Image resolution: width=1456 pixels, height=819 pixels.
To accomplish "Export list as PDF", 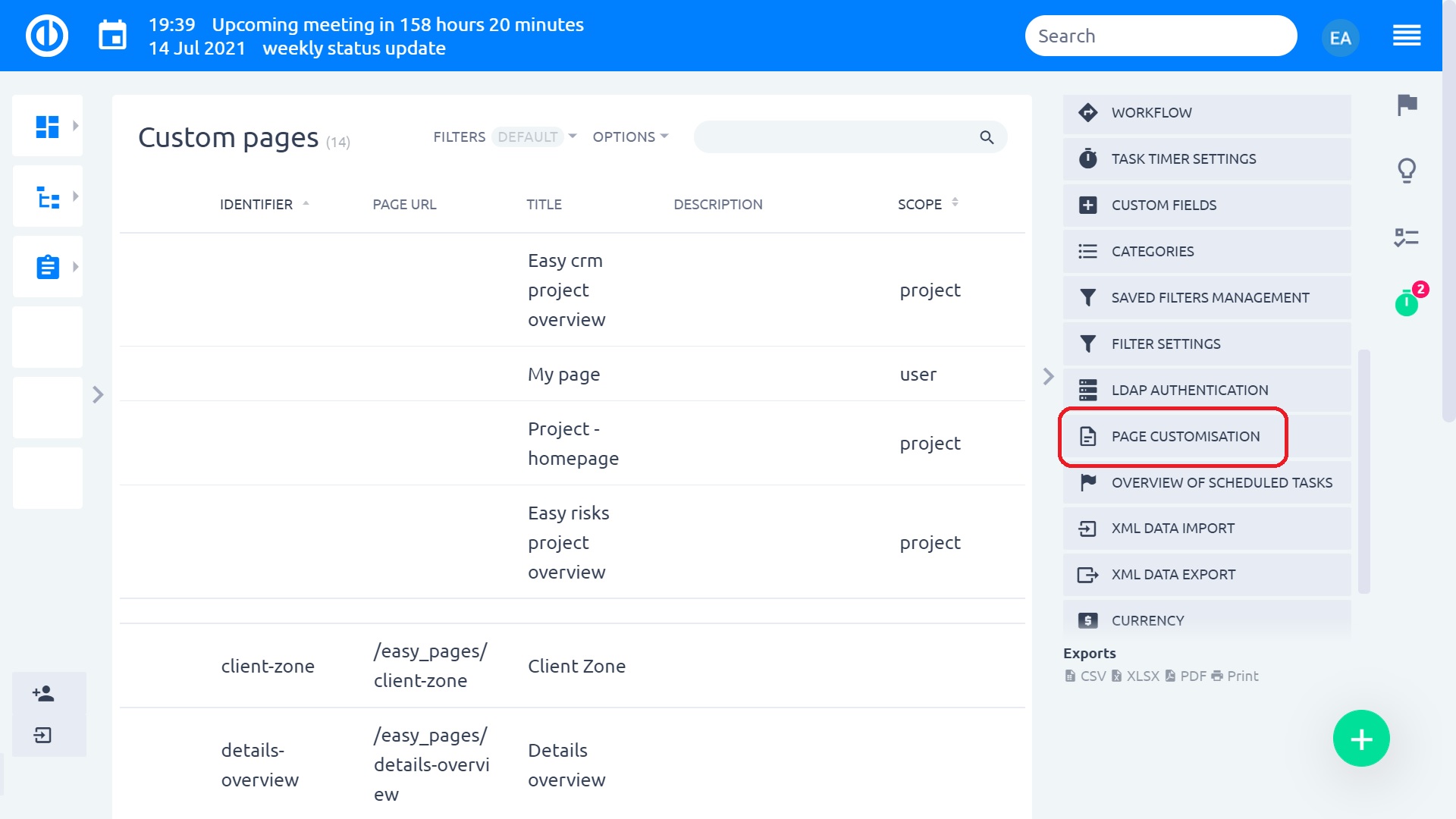I will pos(1185,676).
